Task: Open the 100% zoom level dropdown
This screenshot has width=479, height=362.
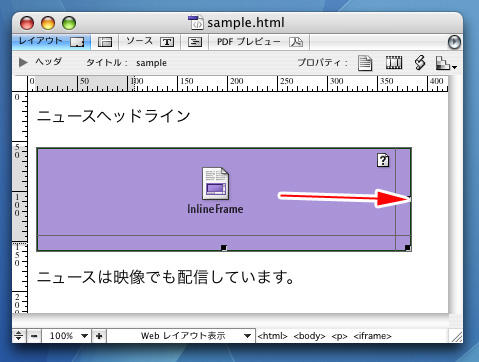Action: pos(68,336)
